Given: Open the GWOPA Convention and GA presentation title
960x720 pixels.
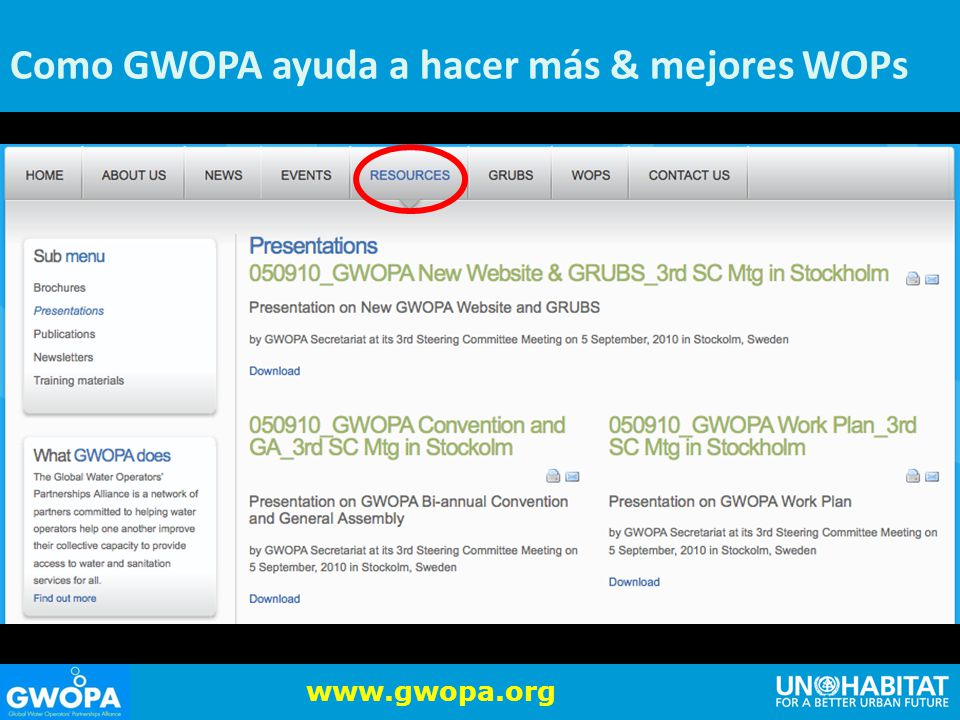Looking at the screenshot, I should [x=407, y=436].
